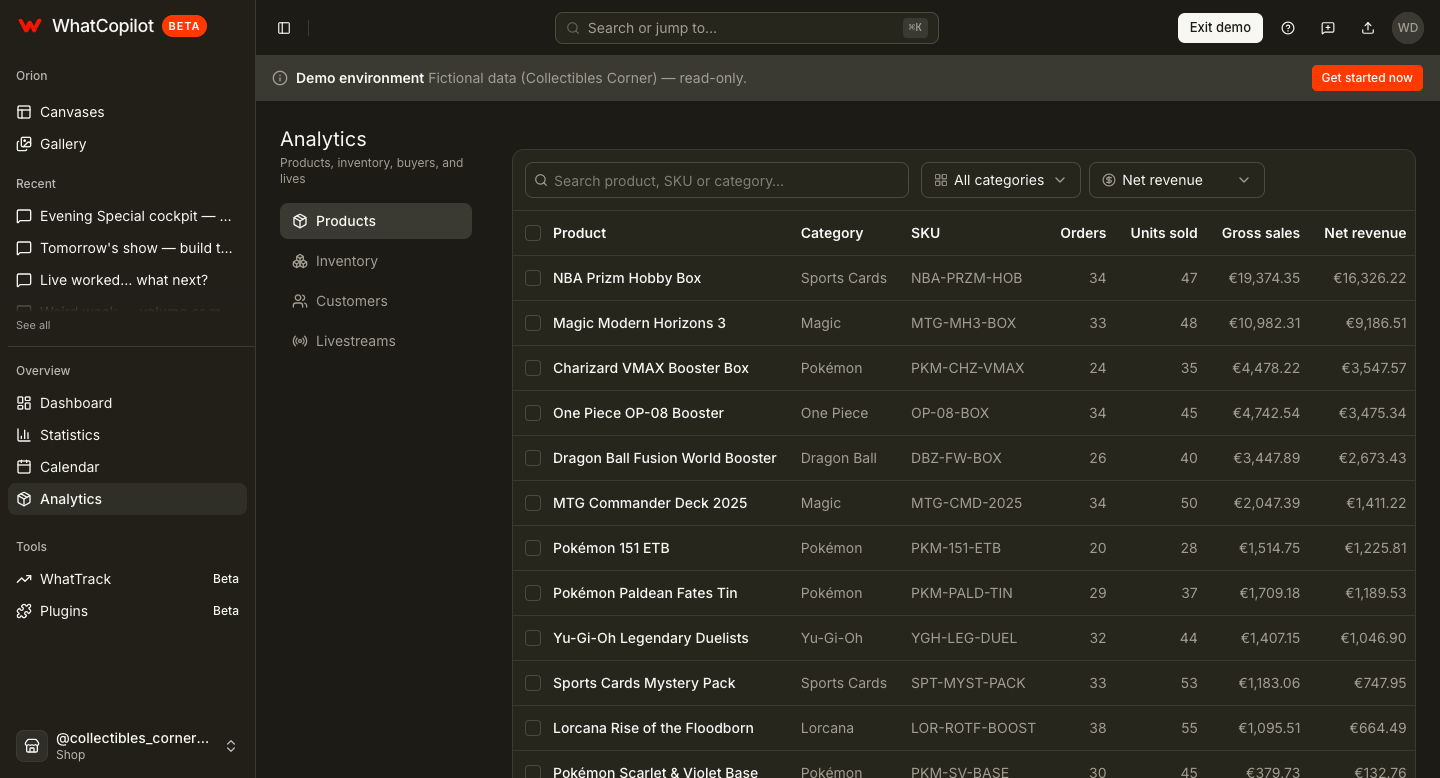This screenshot has height=778, width=1440.
Task: Open the Live worked... what next? conversation
Action: point(128,280)
